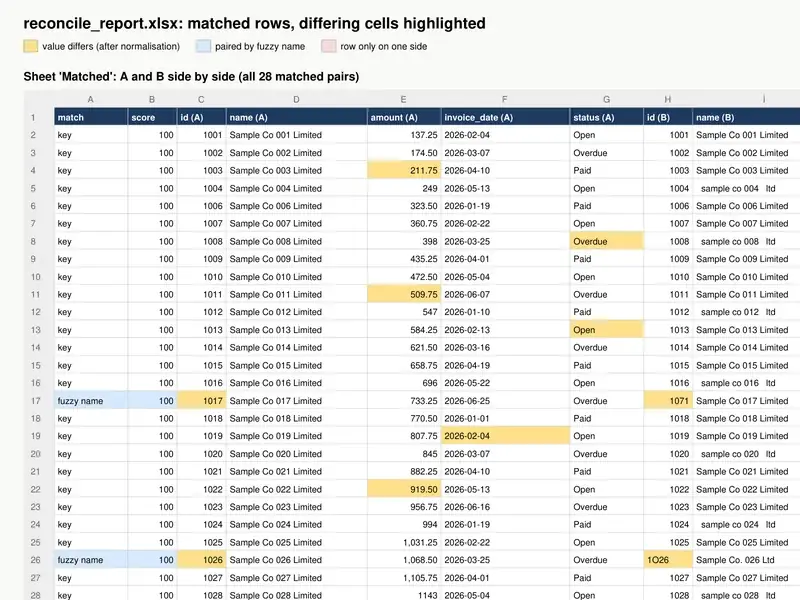Click the pink 'row only on one side' swatch
800x600 pixels.
point(329,46)
